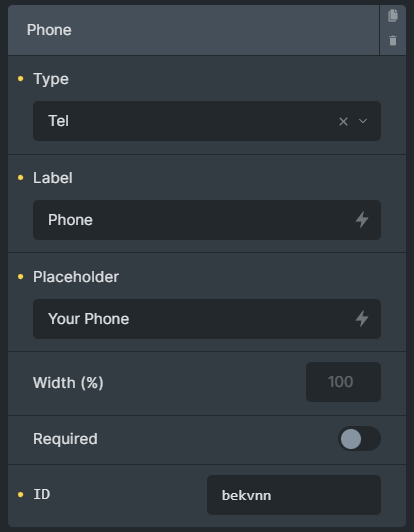Toggle the Required switch
Image resolution: width=414 pixels, height=532 pixels.
coord(359,439)
